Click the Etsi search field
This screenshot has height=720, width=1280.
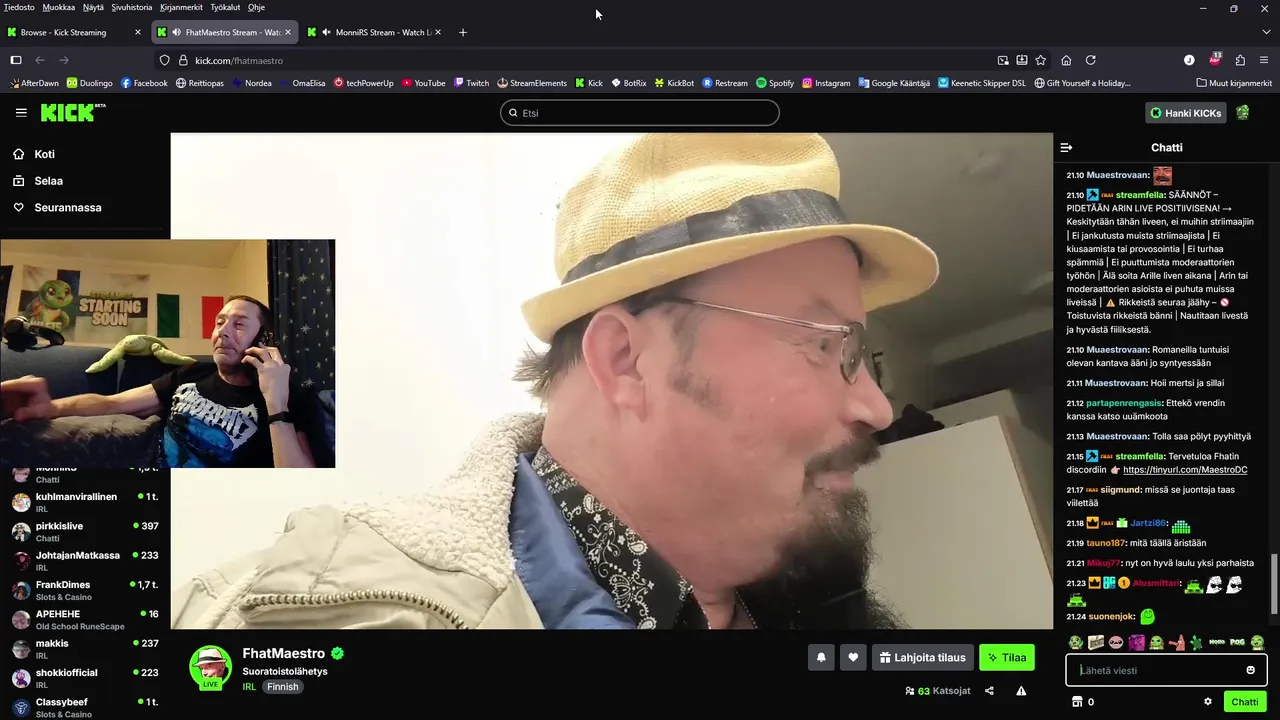pyautogui.click(x=640, y=113)
